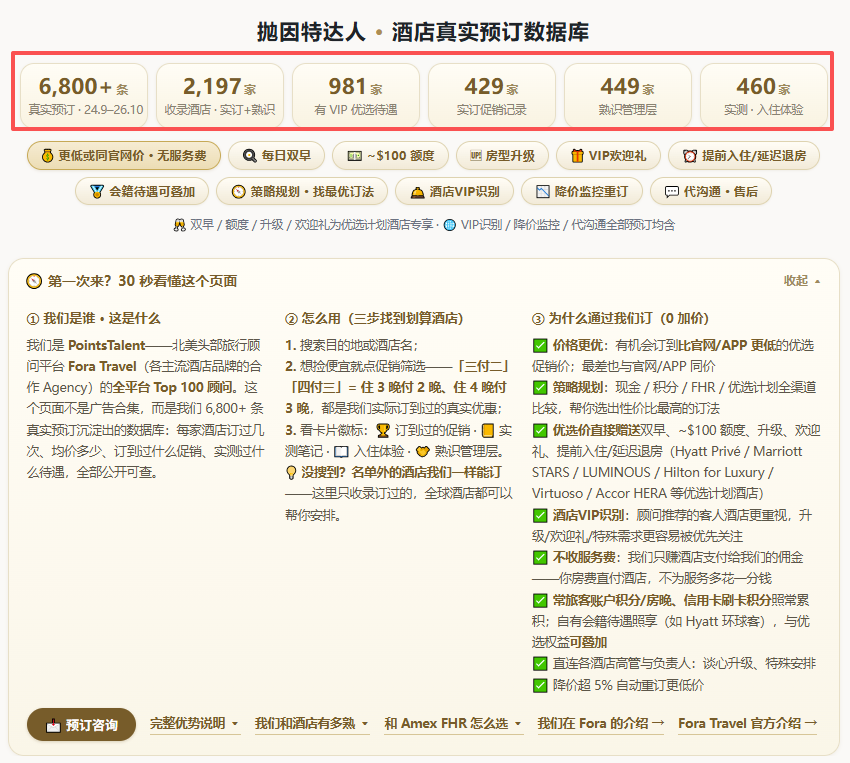
Task: Select the 代沟通·售后 chip
Action: 711,192
